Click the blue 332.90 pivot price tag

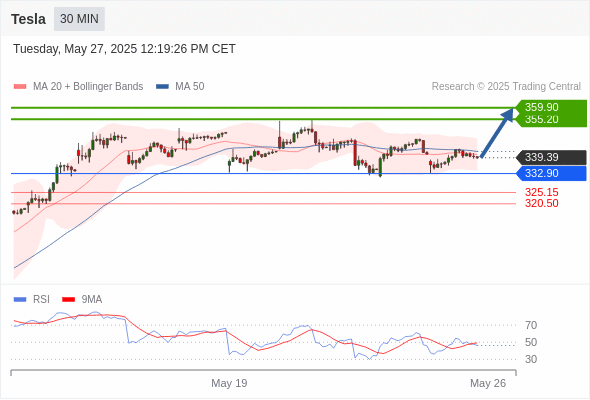[552, 173]
